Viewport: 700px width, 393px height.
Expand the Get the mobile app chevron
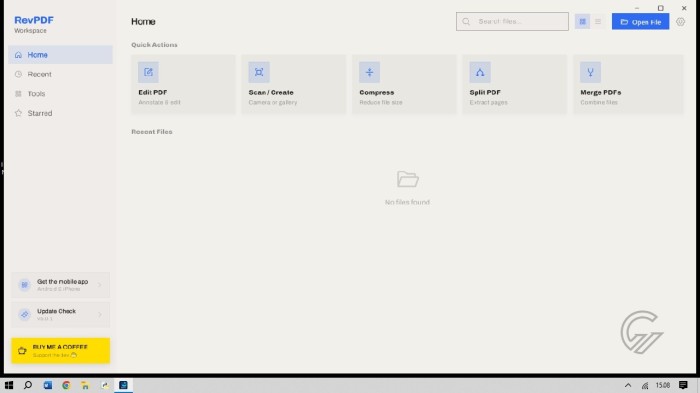(x=100, y=285)
